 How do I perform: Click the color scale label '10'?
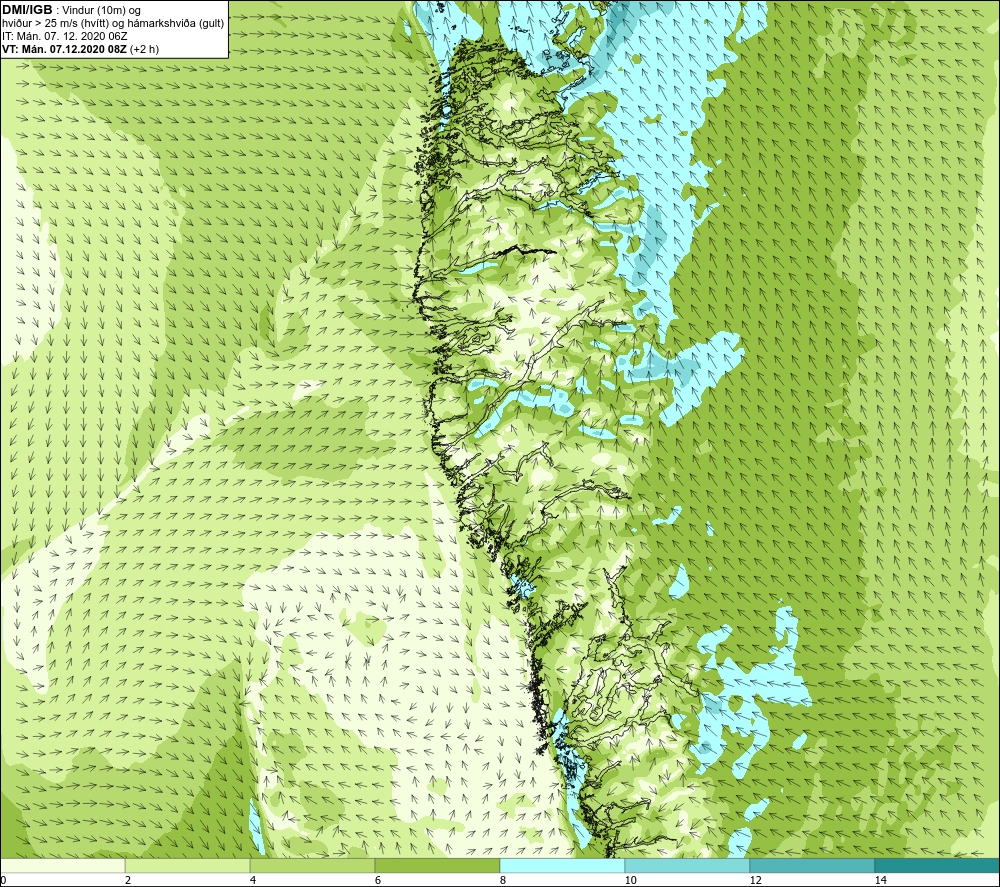[630, 880]
